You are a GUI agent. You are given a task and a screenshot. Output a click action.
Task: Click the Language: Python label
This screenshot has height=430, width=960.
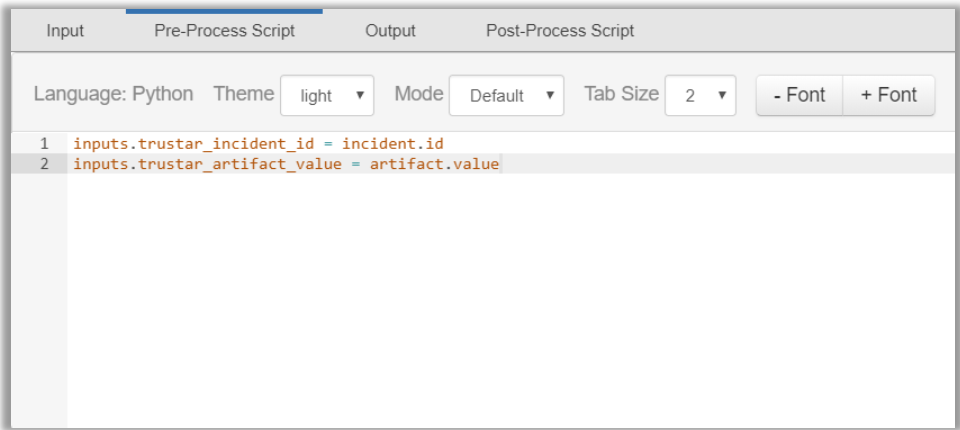click(113, 94)
